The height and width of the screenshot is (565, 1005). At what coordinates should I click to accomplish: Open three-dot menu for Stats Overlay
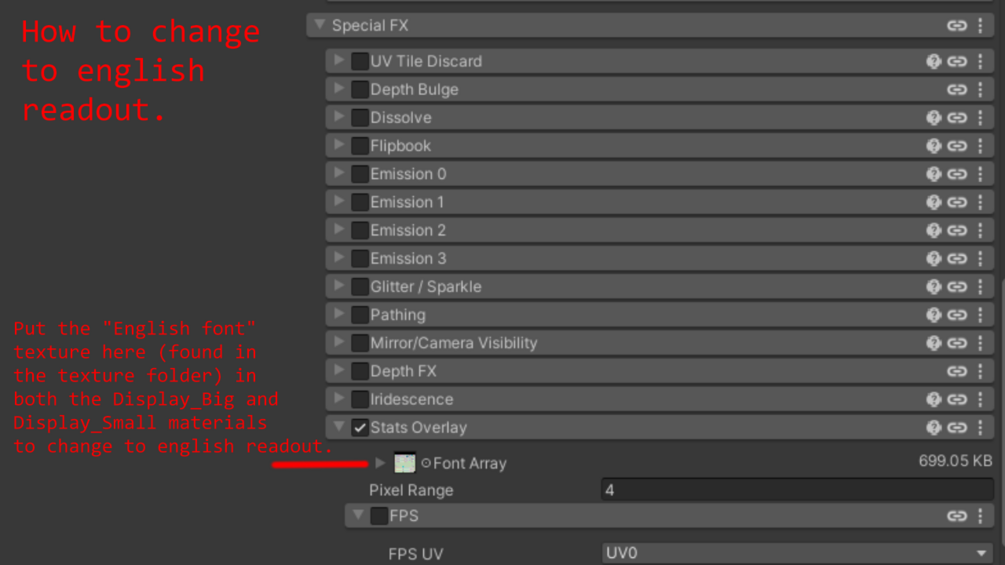point(980,427)
